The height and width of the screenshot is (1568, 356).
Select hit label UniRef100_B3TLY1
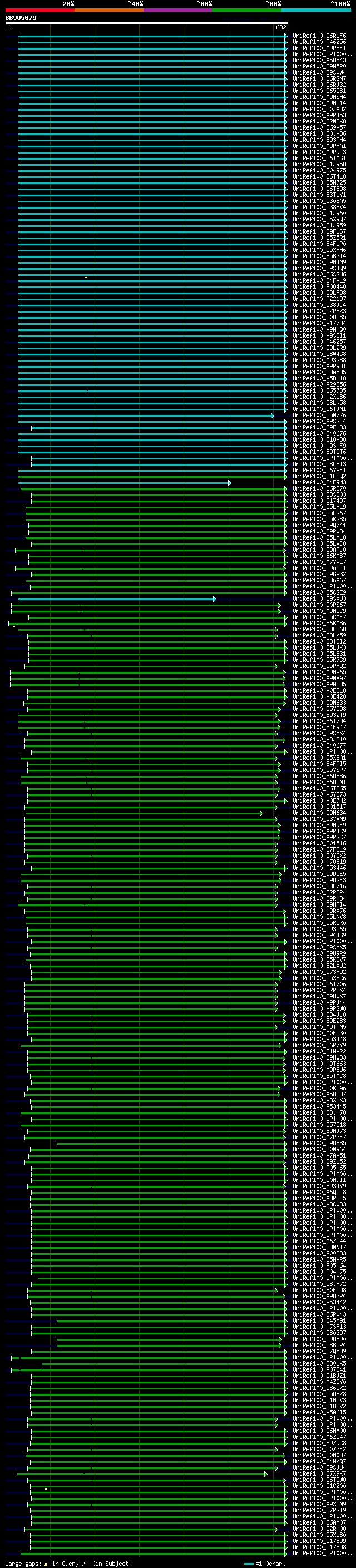[x=319, y=195]
